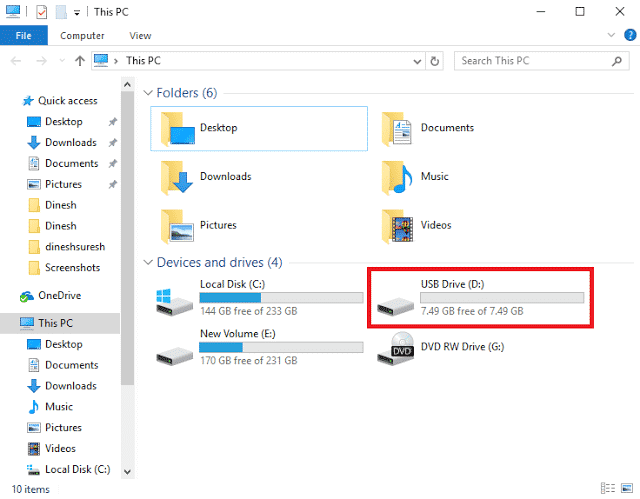Open the Documents folder icon in Folders section
This screenshot has height=499, width=640.
click(397, 129)
